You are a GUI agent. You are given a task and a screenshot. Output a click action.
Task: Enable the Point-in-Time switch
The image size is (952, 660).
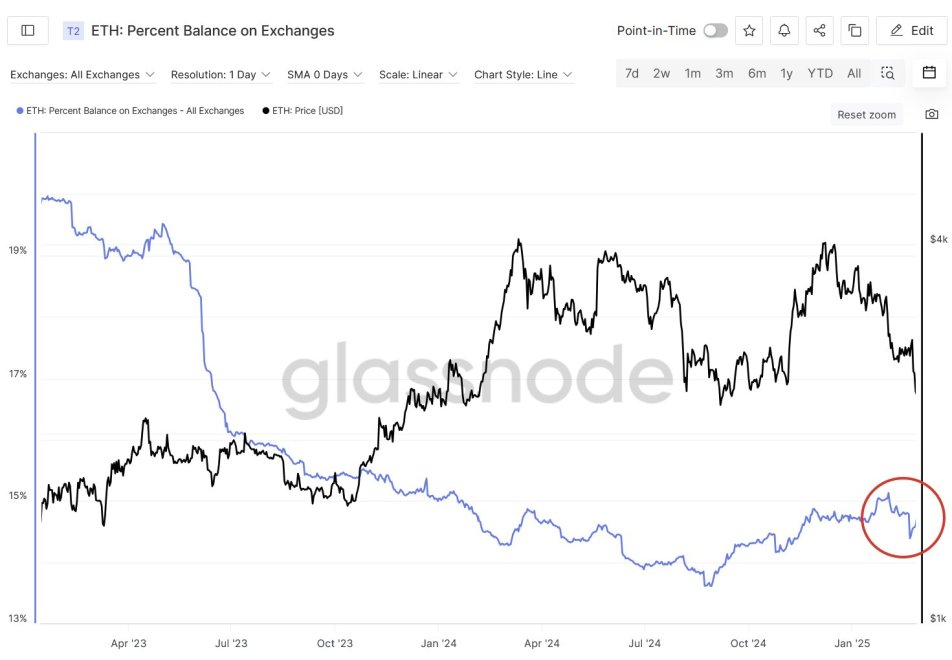[715, 31]
